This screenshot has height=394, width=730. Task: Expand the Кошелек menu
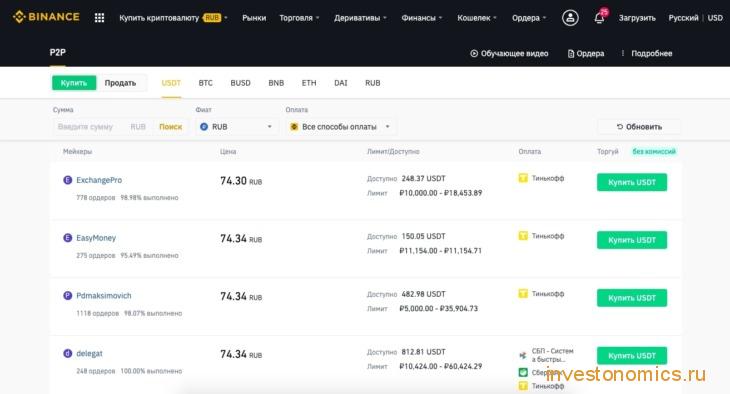pyautogui.click(x=477, y=18)
